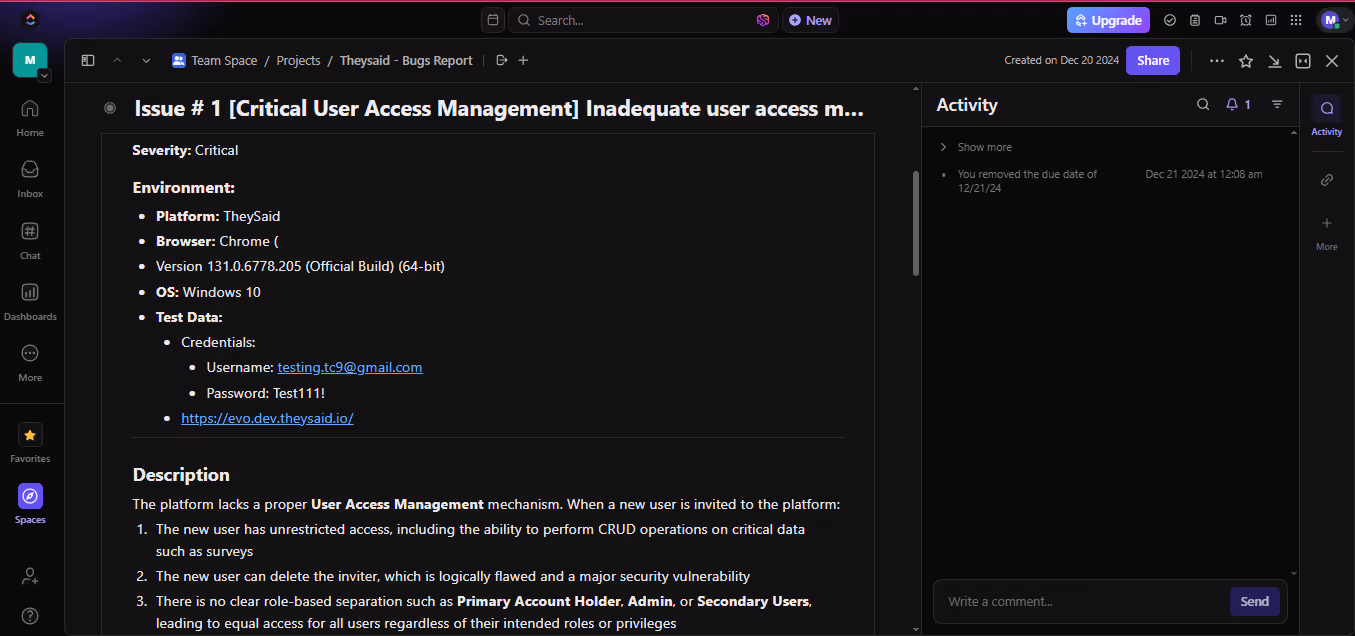The image size is (1355, 636).
Task: Open Spaces in the left sidebar
Action: point(30,505)
